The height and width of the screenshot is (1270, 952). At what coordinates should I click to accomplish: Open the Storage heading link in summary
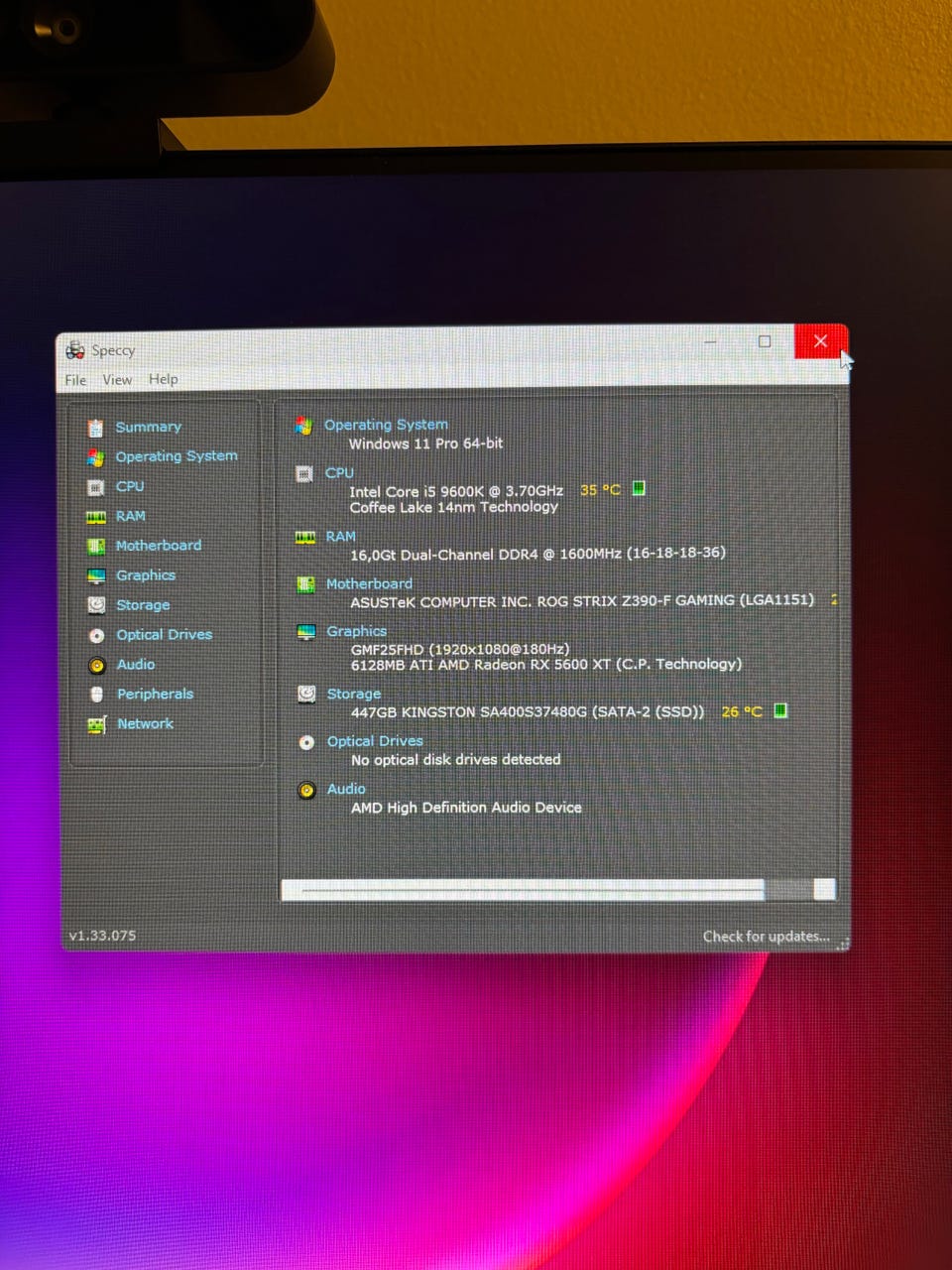point(354,695)
